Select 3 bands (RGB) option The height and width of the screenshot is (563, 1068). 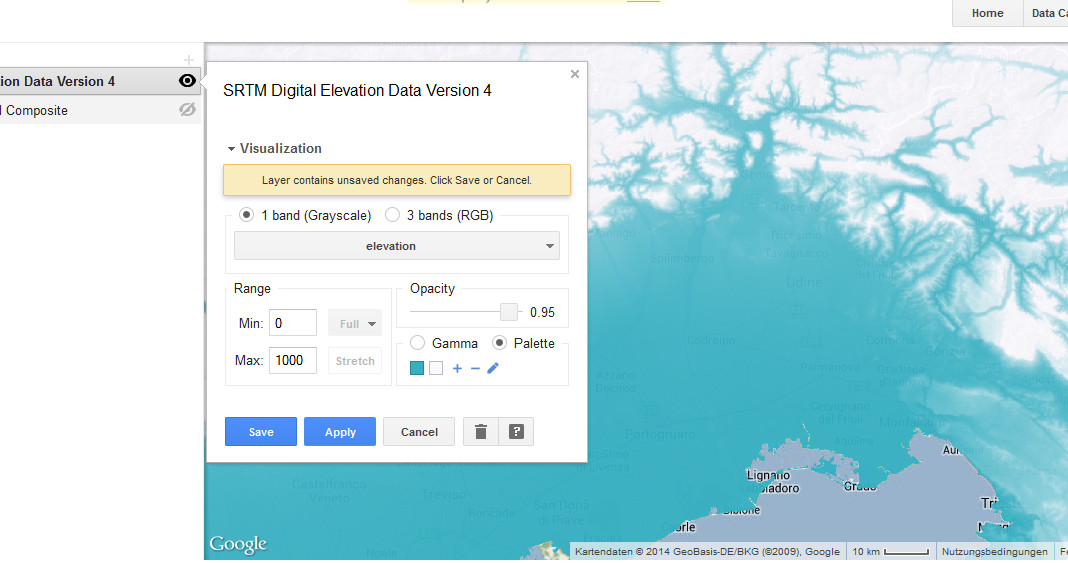pos(392,215)
